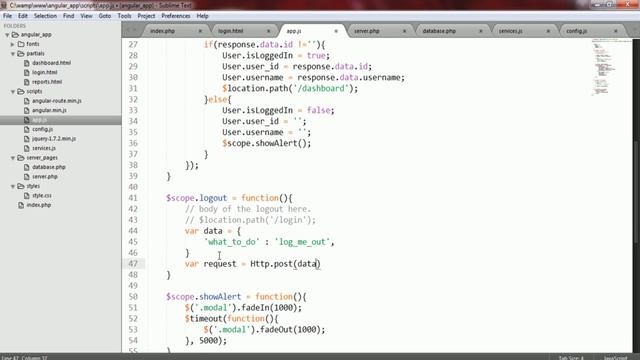Open angular-route.min.js in the sidebar
Image resolution: width=640 pixels, height=360 pixels.
pos(57,101)
